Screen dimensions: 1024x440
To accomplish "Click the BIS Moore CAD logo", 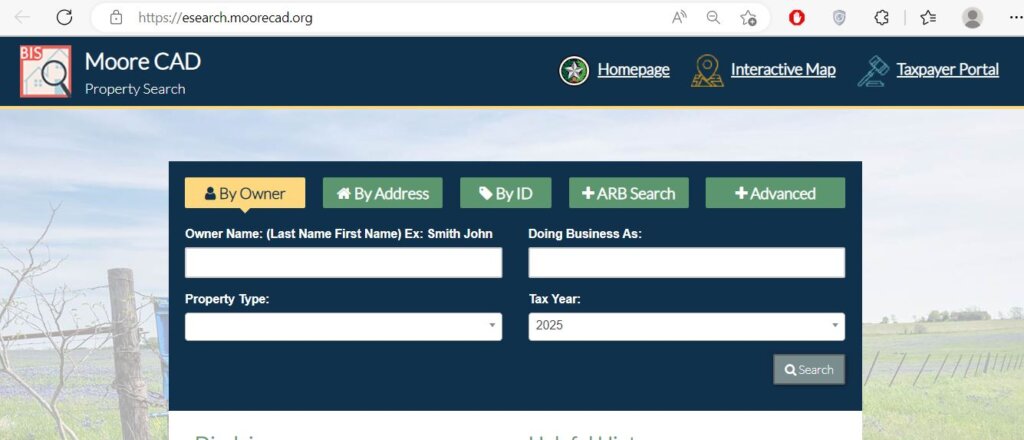I will 45,71.
